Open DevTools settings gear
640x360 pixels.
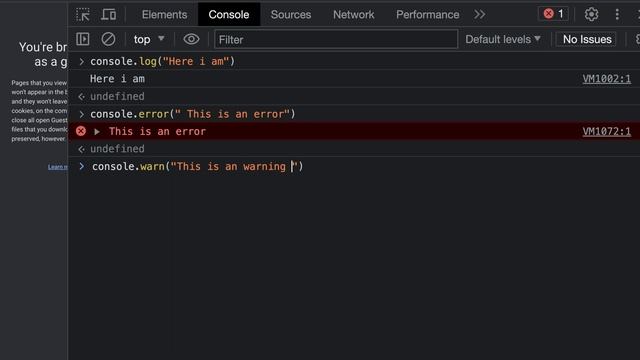(x=591, y=15)
